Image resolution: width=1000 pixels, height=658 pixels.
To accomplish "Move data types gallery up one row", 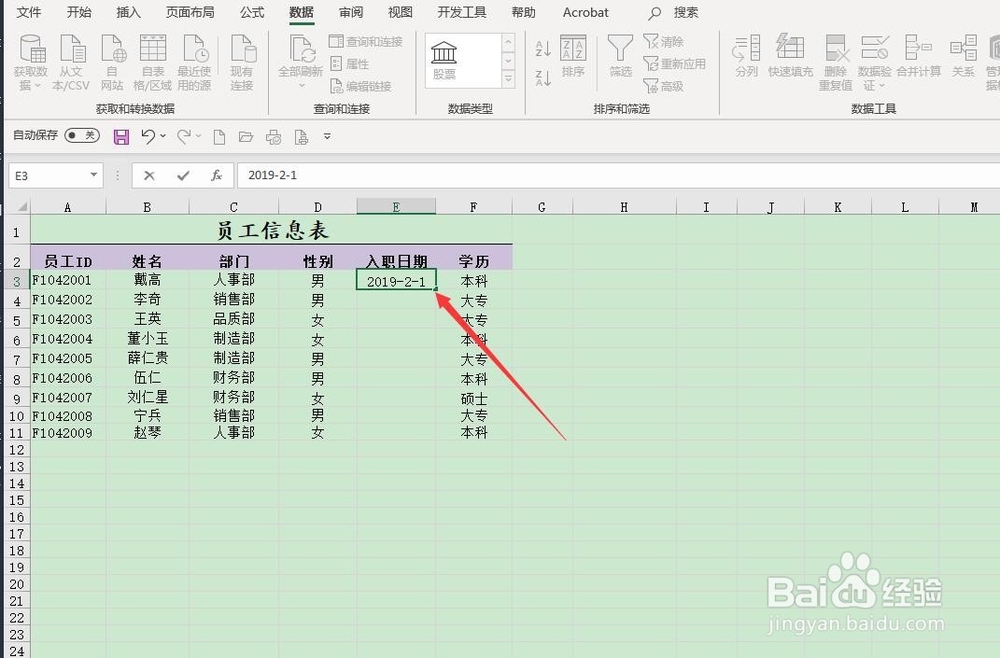I will point(508,42).
